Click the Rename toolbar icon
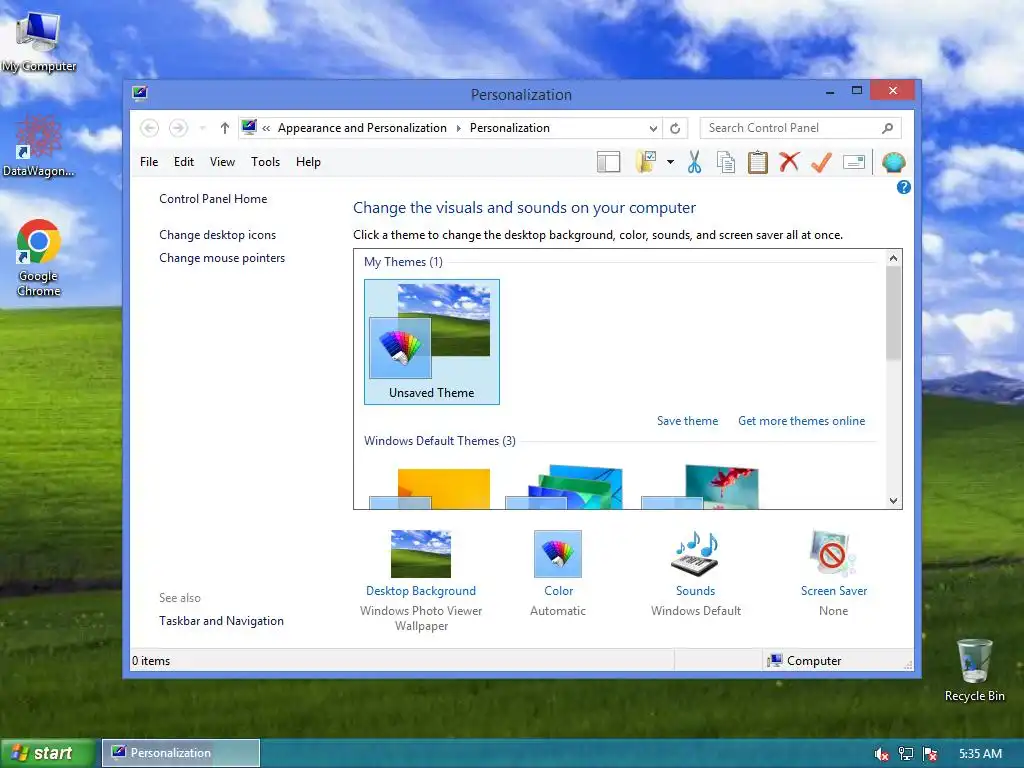1024x768 pixels. pos(854,162)
